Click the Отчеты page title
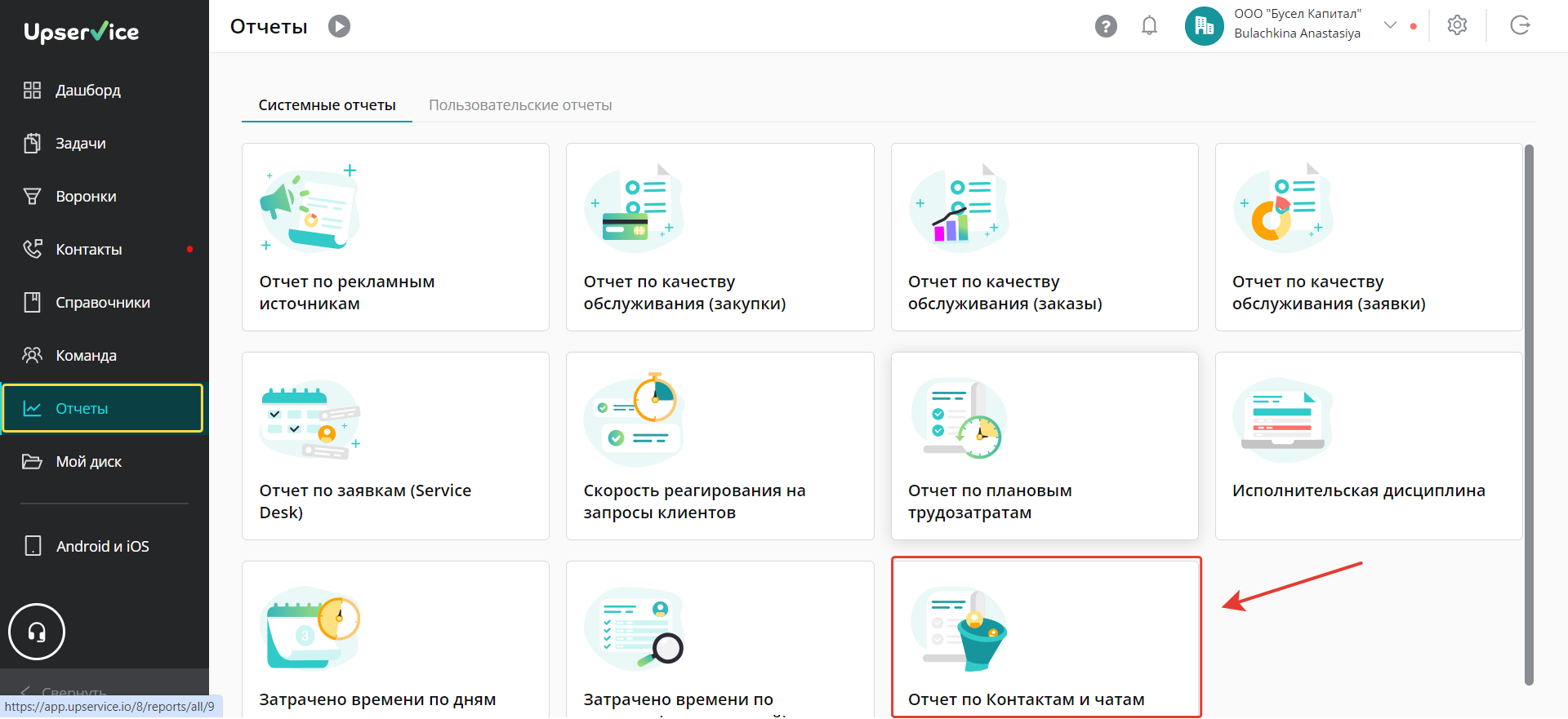Screen dimensions: 1568x719 (x=269, y=26)
